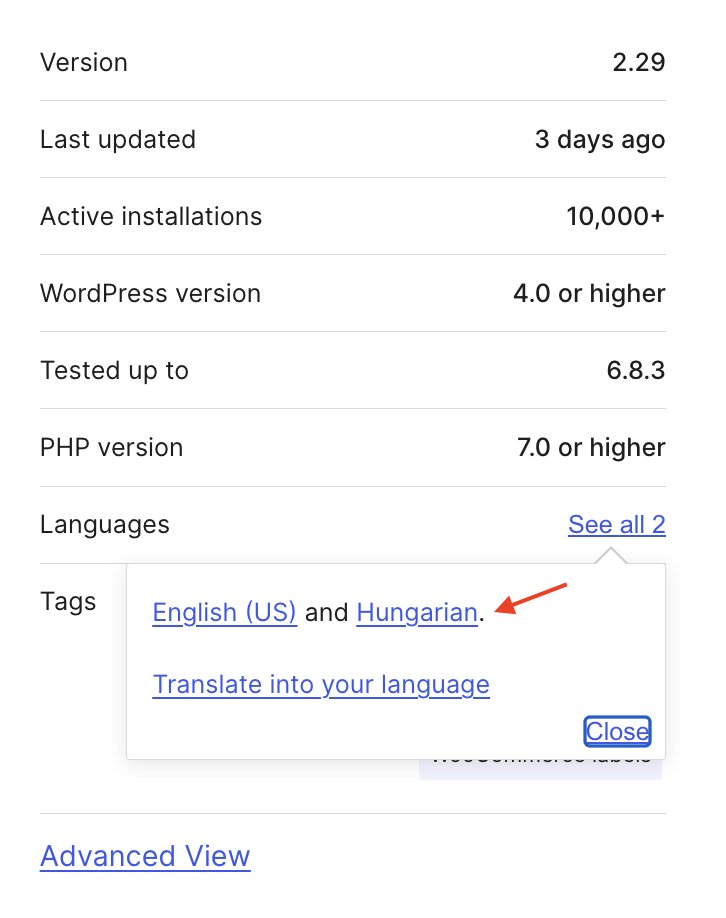This screenshot has height=918, width=726.
Task: Open the English (US) language link
Action: [x=224, y=612]
